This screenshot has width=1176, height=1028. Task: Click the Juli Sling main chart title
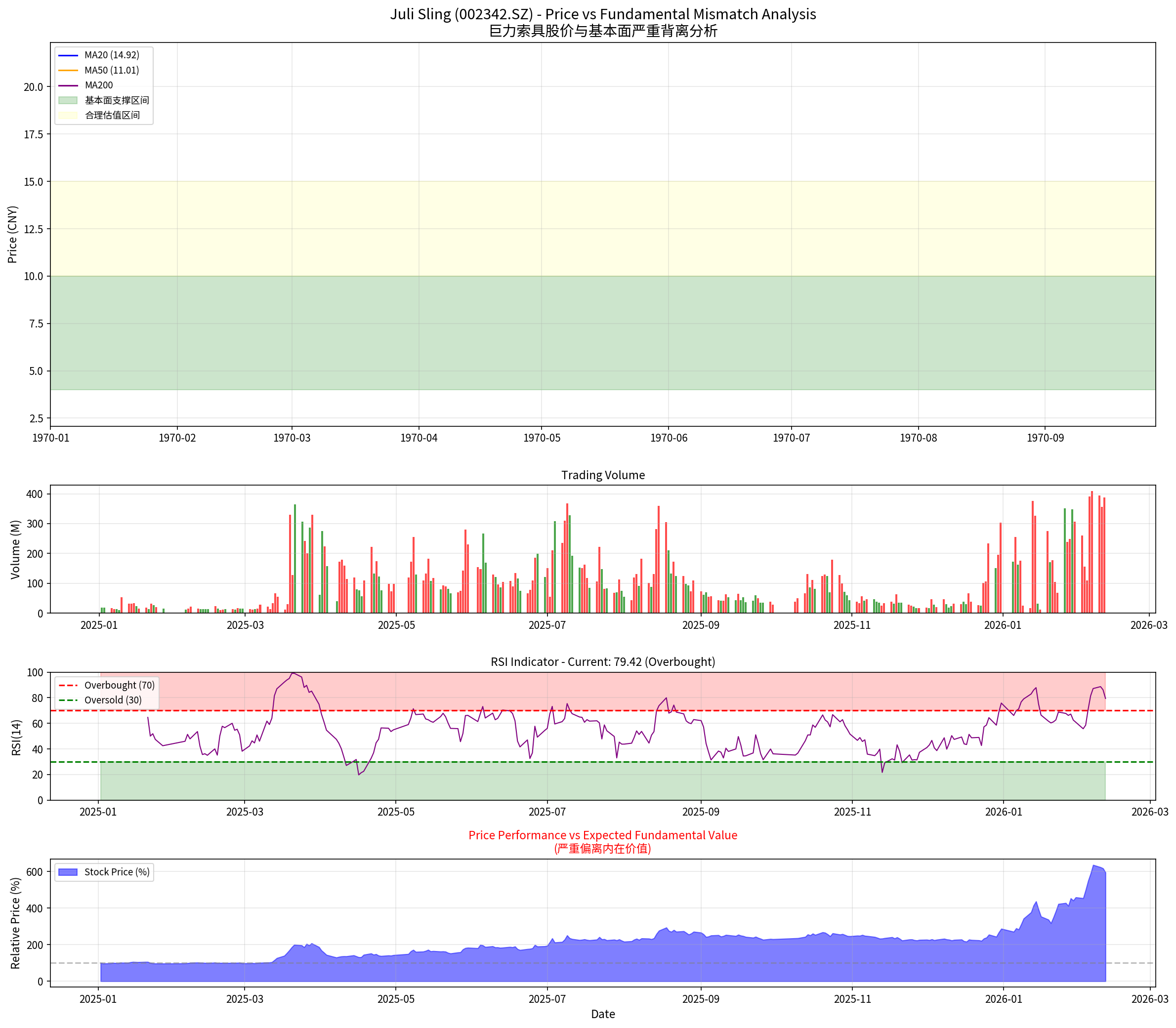pyautogui.click(x=602, y=14)
